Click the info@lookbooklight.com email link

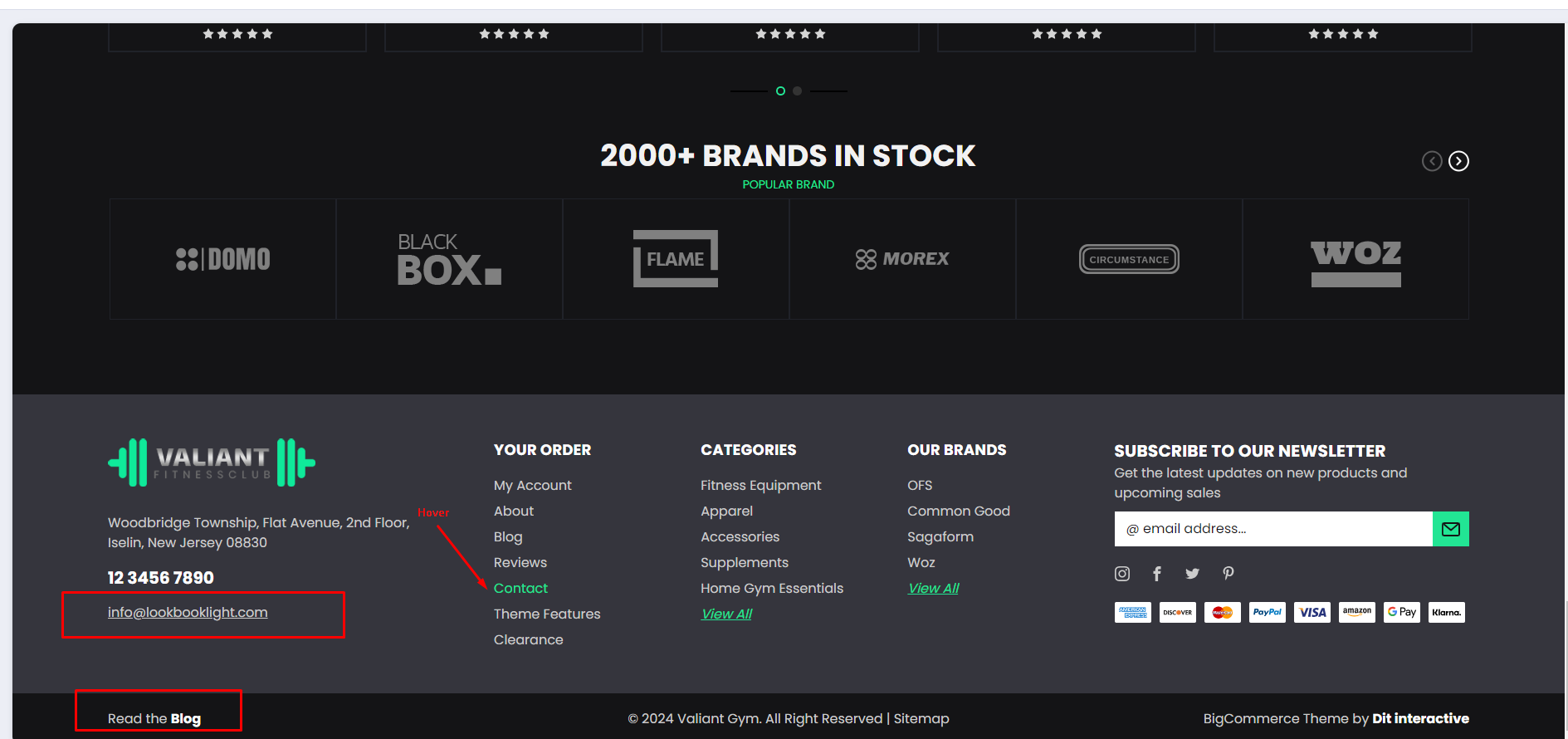click(x=188, y=613)
